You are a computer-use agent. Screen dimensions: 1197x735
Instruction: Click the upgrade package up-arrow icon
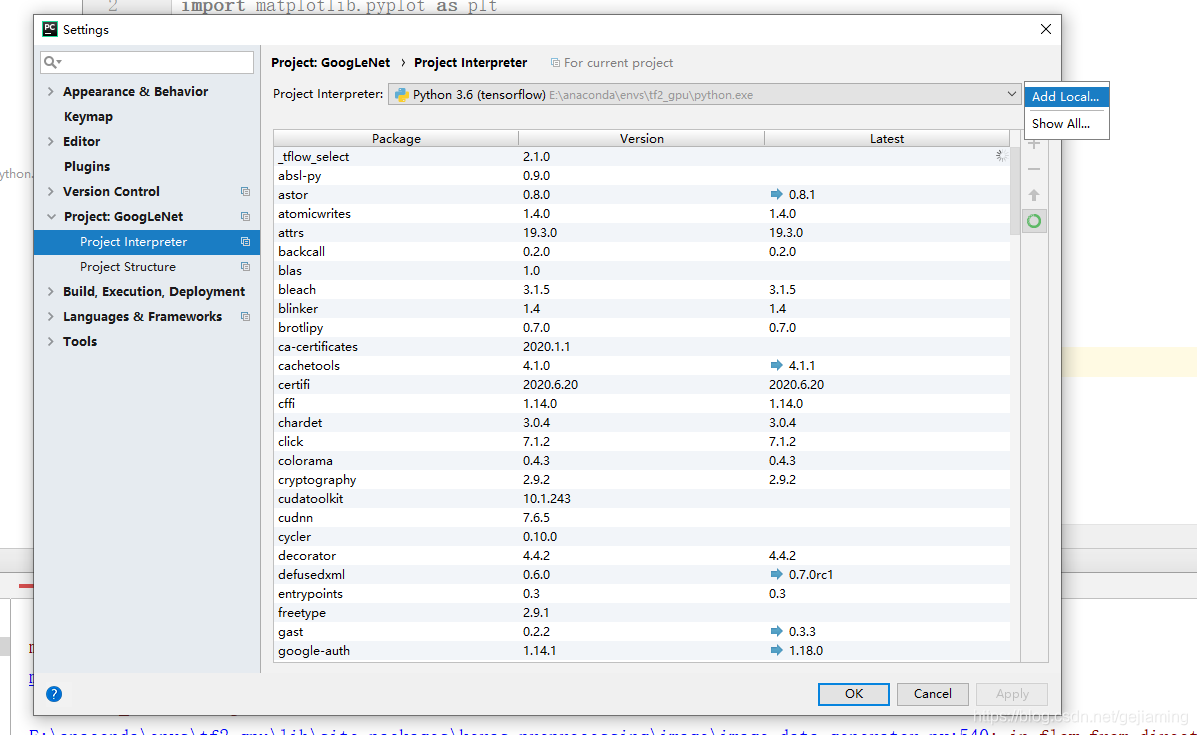(x=1034, y=195)
